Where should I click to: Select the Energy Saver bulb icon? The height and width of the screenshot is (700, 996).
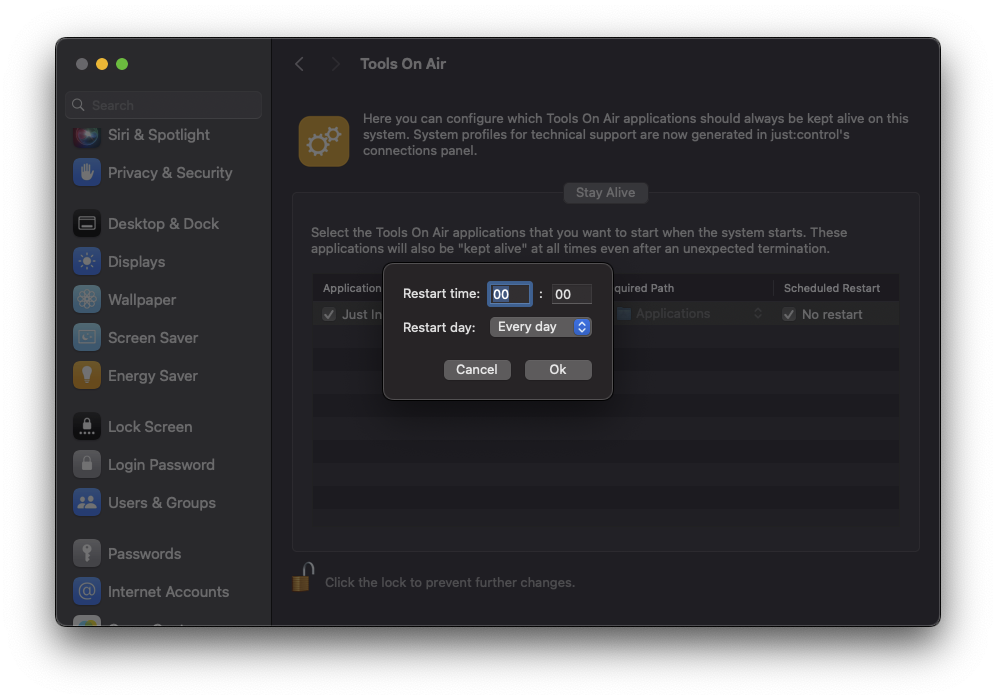(87, 375)
